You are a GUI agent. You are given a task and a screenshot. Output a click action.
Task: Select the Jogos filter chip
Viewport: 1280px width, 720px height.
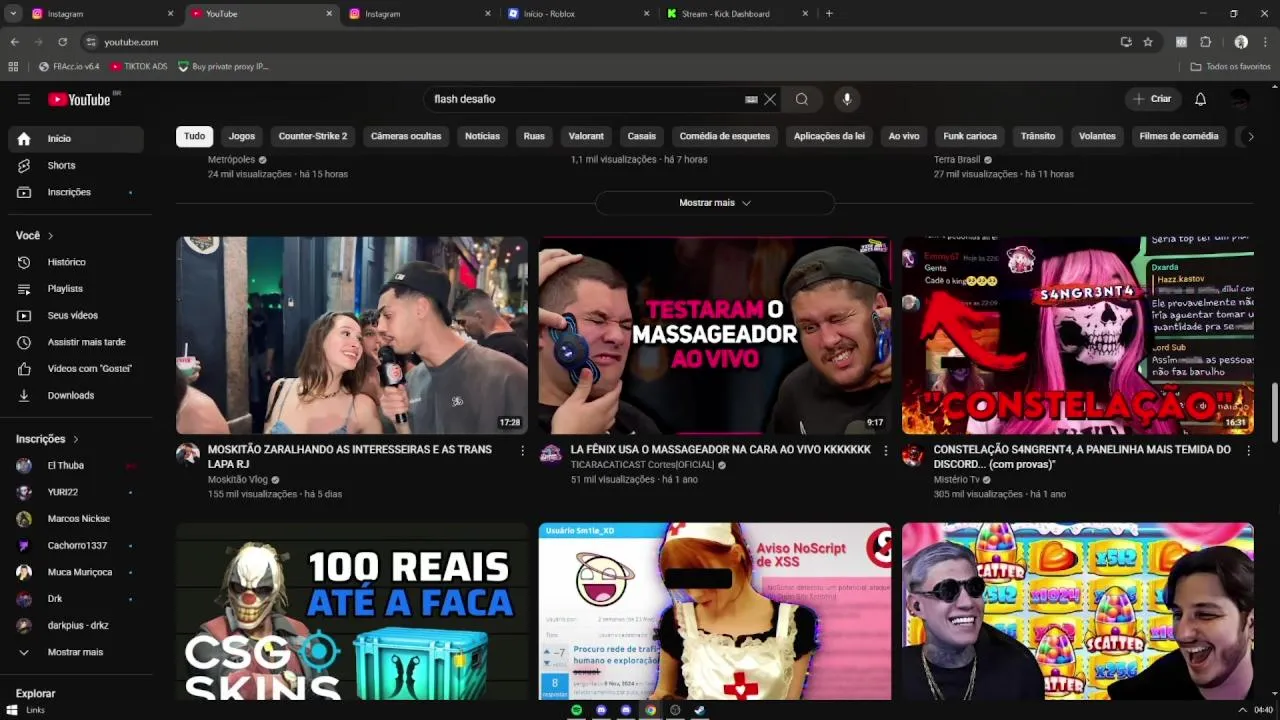point(242,136)
